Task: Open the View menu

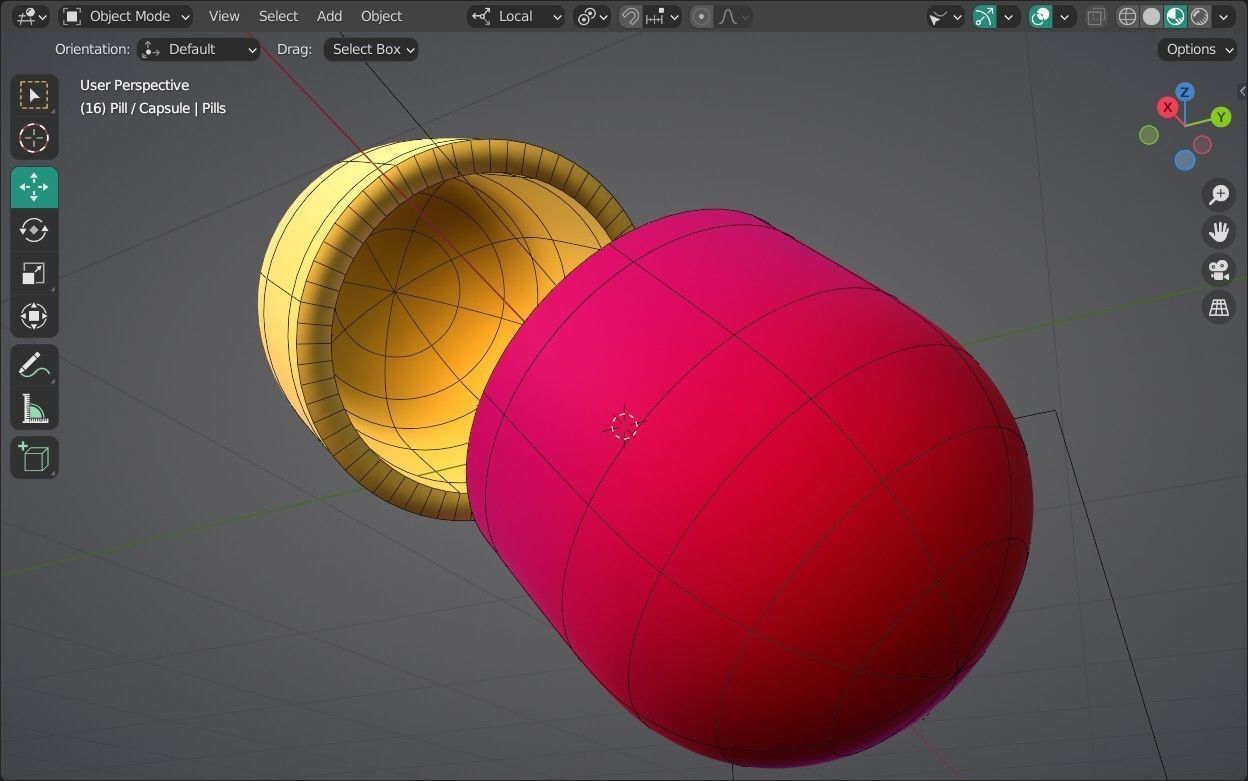Action: click(x=223, y=16)
